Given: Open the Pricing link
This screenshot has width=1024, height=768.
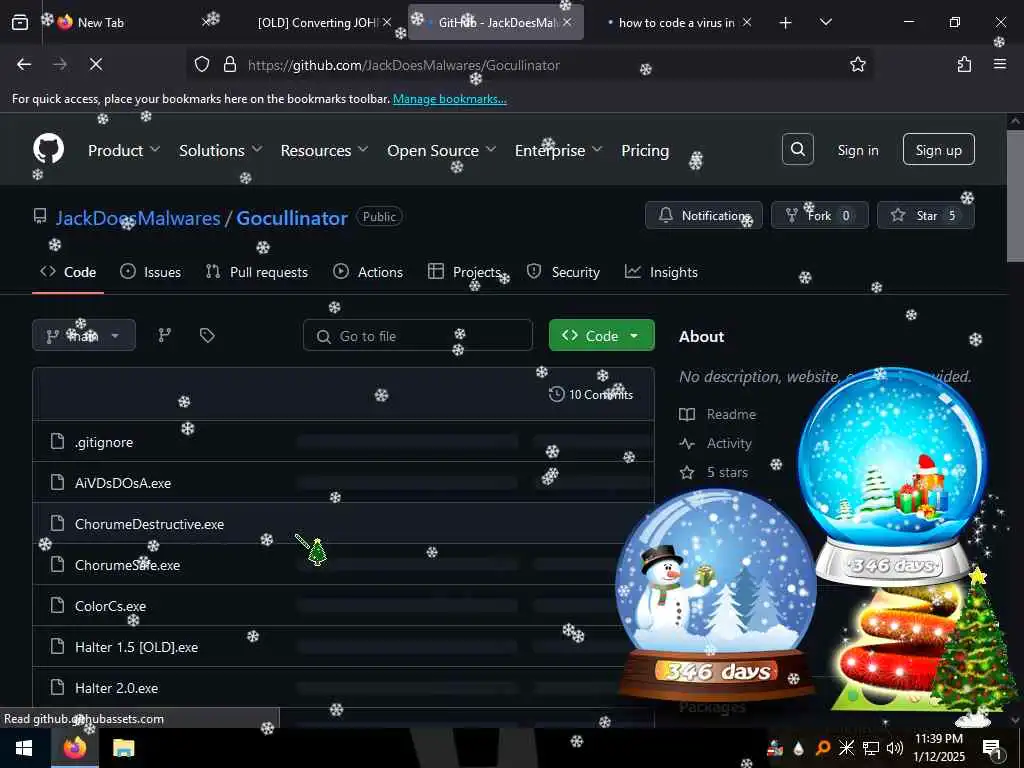Looking at the screenshot, I should (x=645, y=150).
